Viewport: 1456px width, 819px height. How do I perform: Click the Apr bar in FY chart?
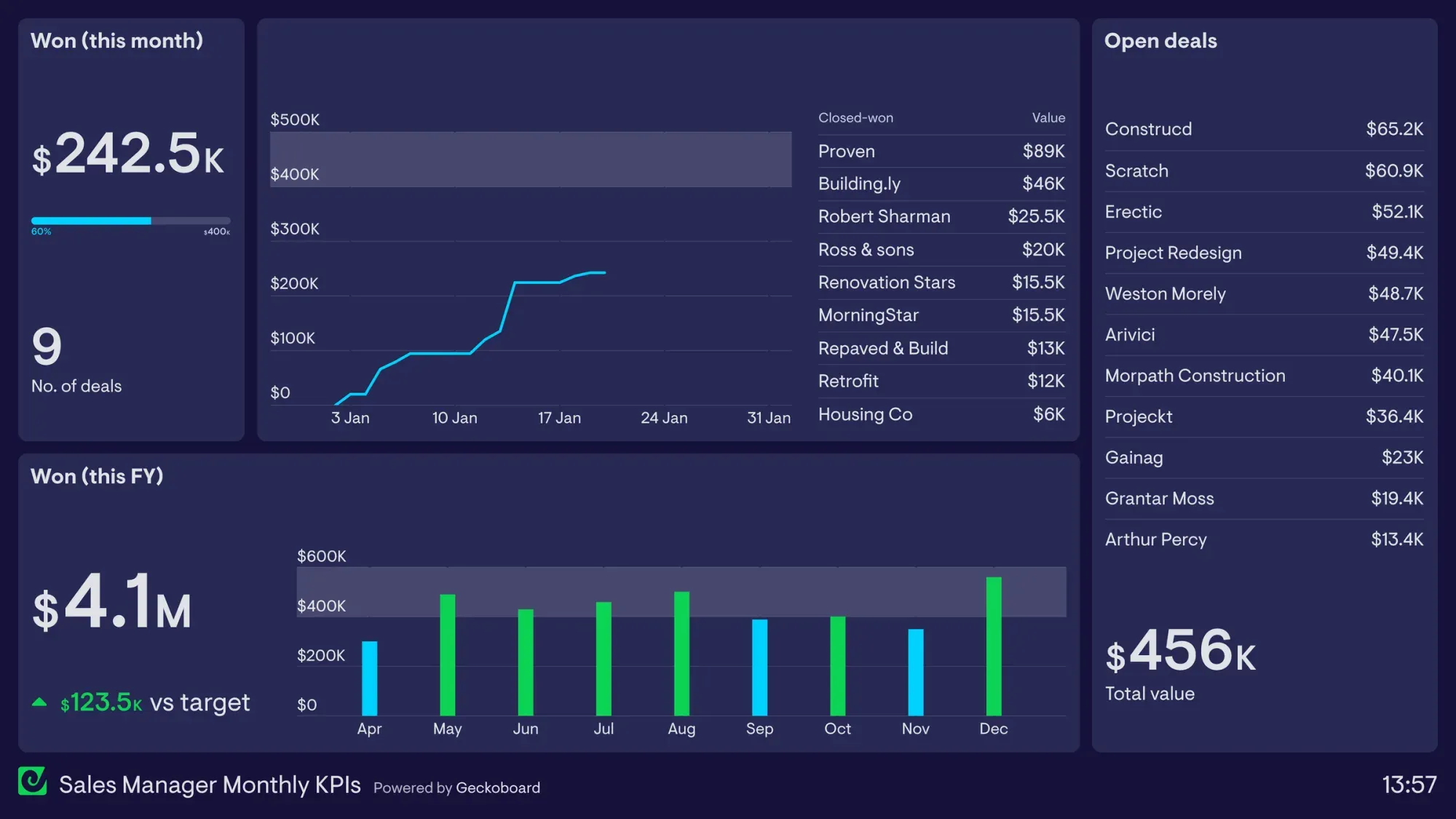tap(370, 678)
